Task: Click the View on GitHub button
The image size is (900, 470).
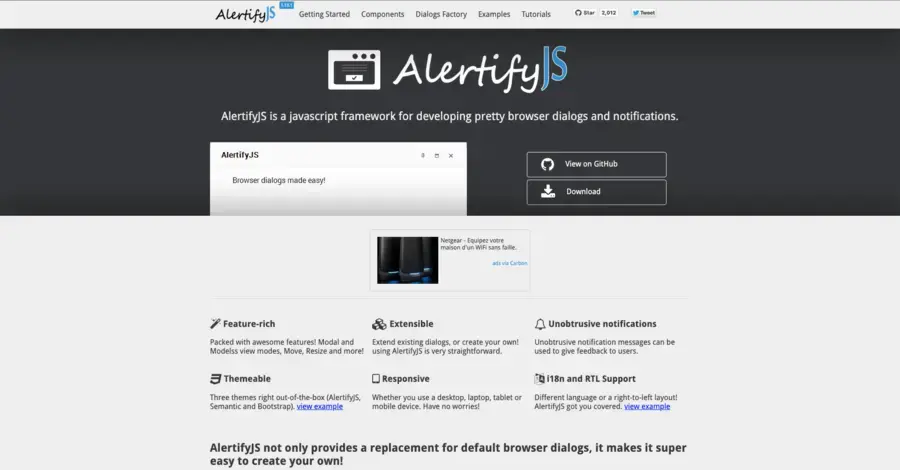Action: [x=596, y=165]
